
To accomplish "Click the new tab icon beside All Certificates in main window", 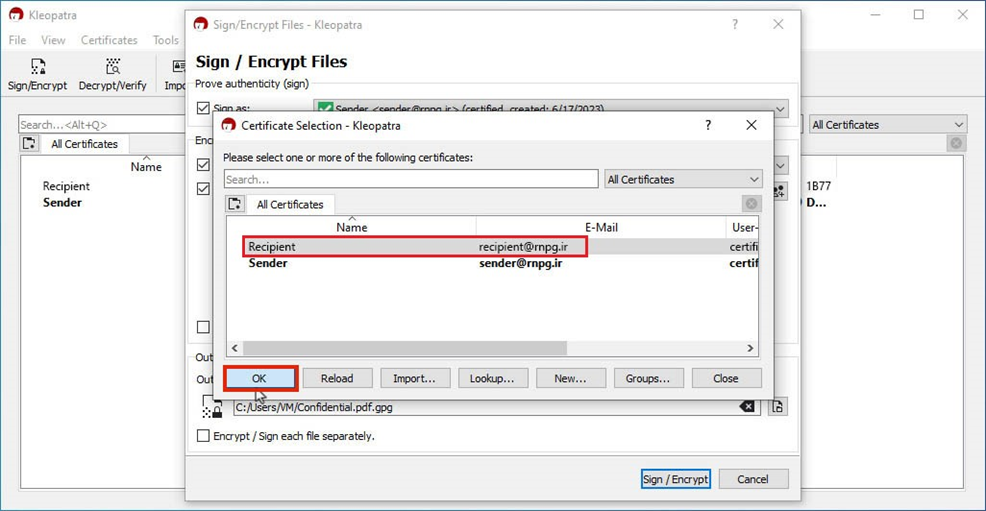I will pyautogui.click(x=29, y=143).
